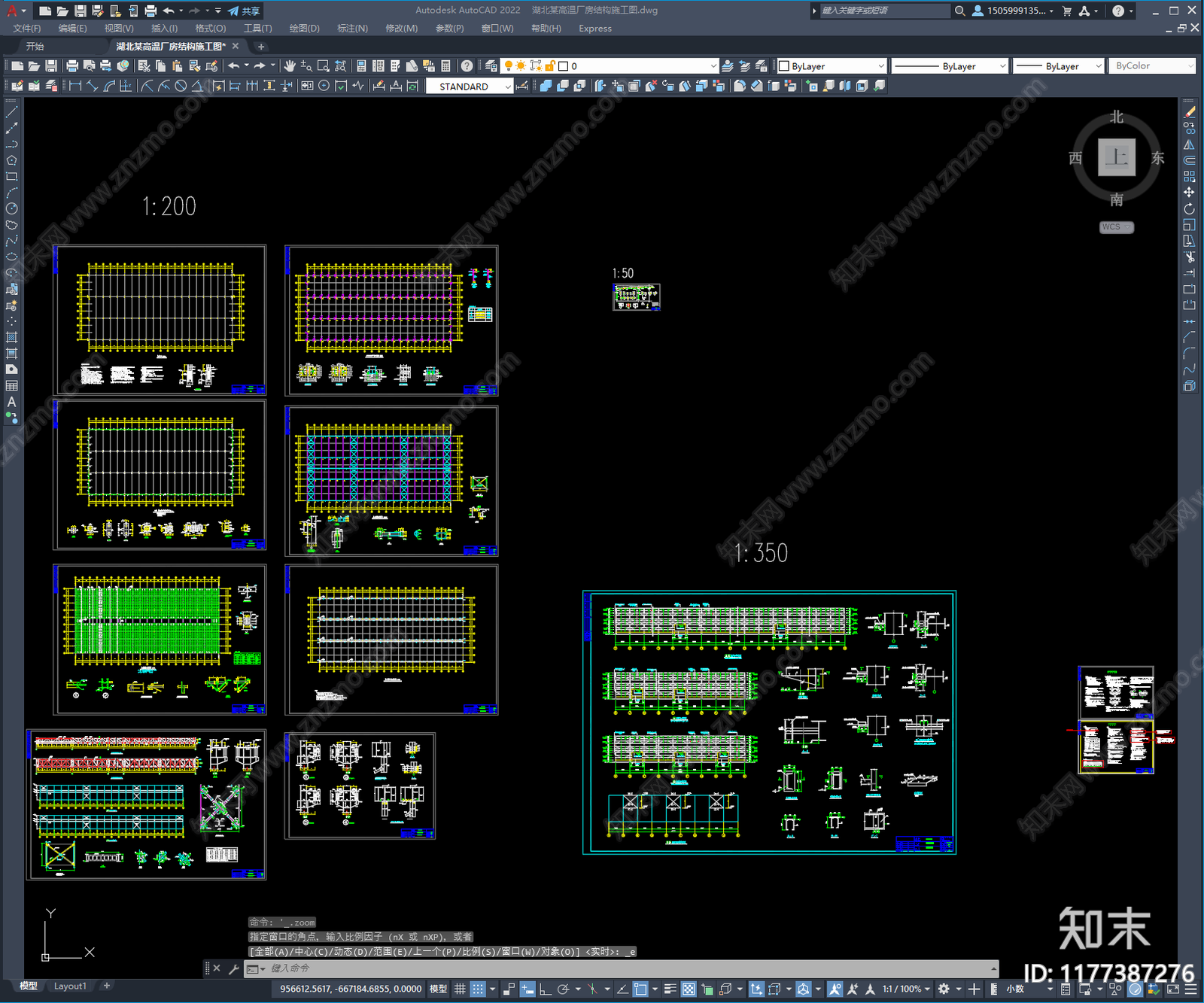Toggle lineweight display in the status bar

click(670, 989)
